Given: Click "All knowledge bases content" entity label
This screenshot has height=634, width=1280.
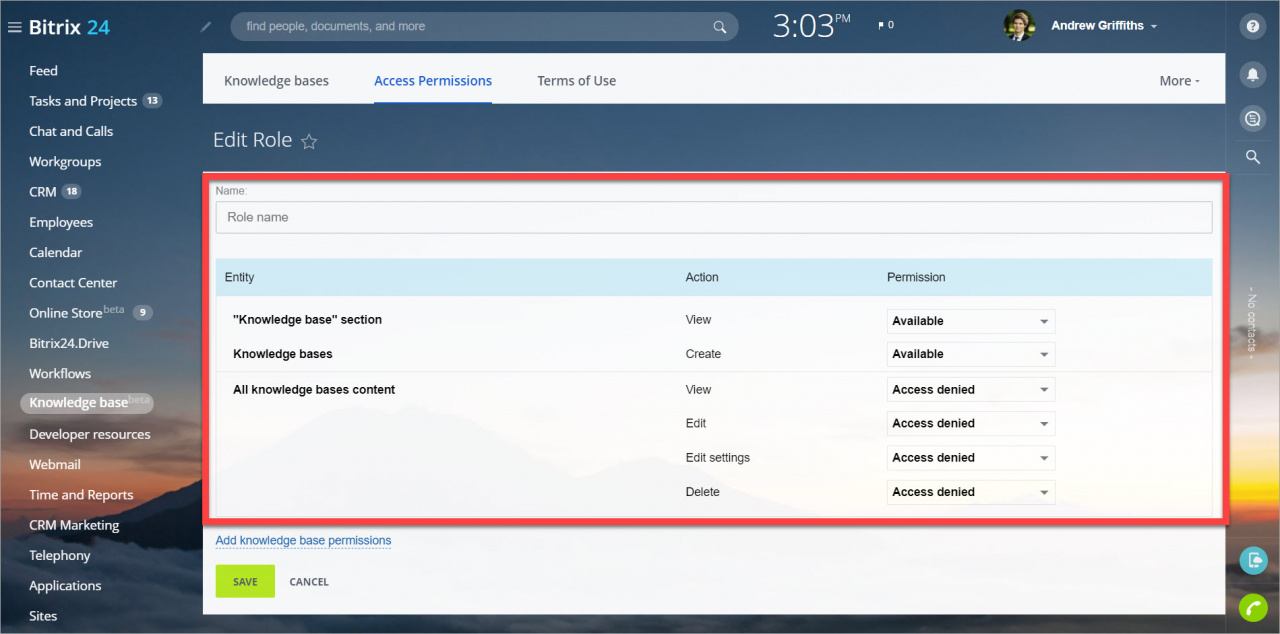Looking at the screenshot, I should [314, 390].
